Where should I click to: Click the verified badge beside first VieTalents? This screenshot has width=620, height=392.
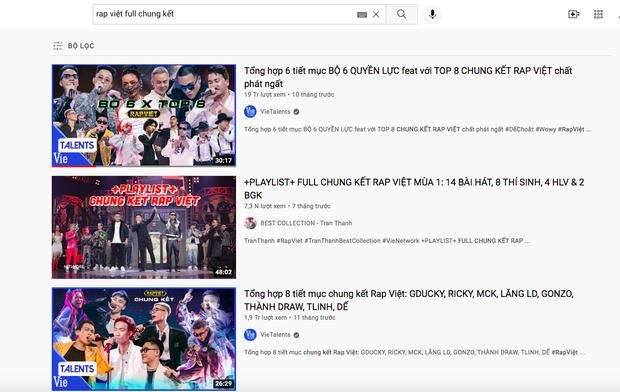coord(296,112)
